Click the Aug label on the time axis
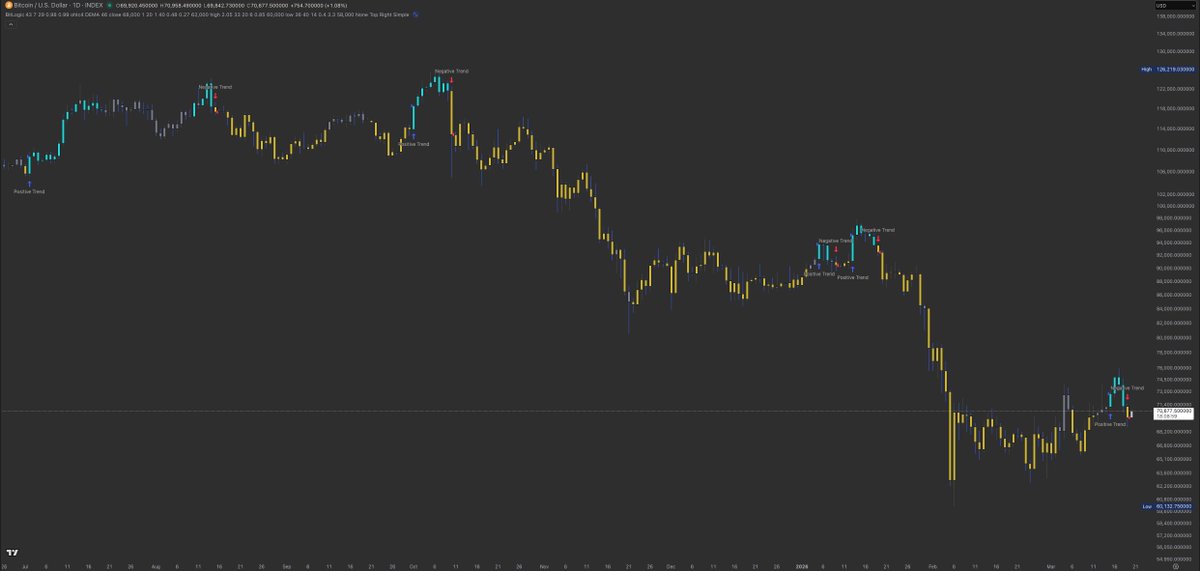Viewport: 1200px width, 571px height. coord(155,565)
